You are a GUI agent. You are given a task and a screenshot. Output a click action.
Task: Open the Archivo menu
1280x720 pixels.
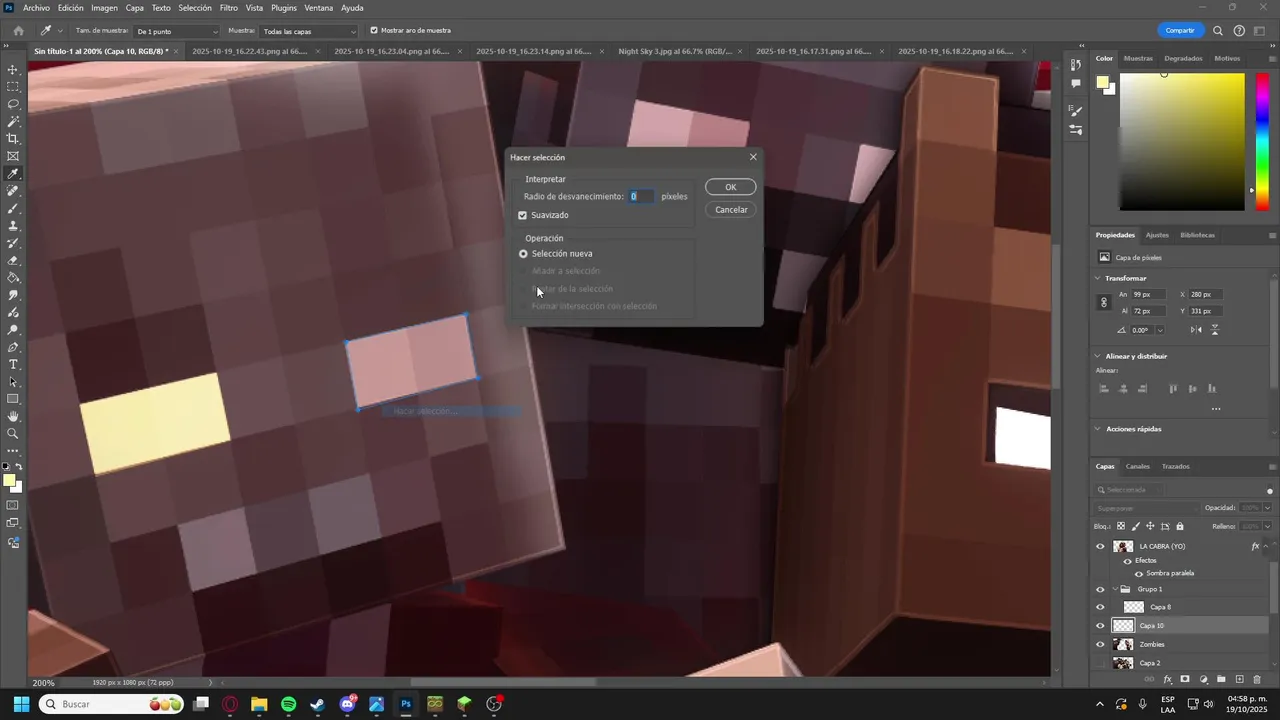[36, 8]
